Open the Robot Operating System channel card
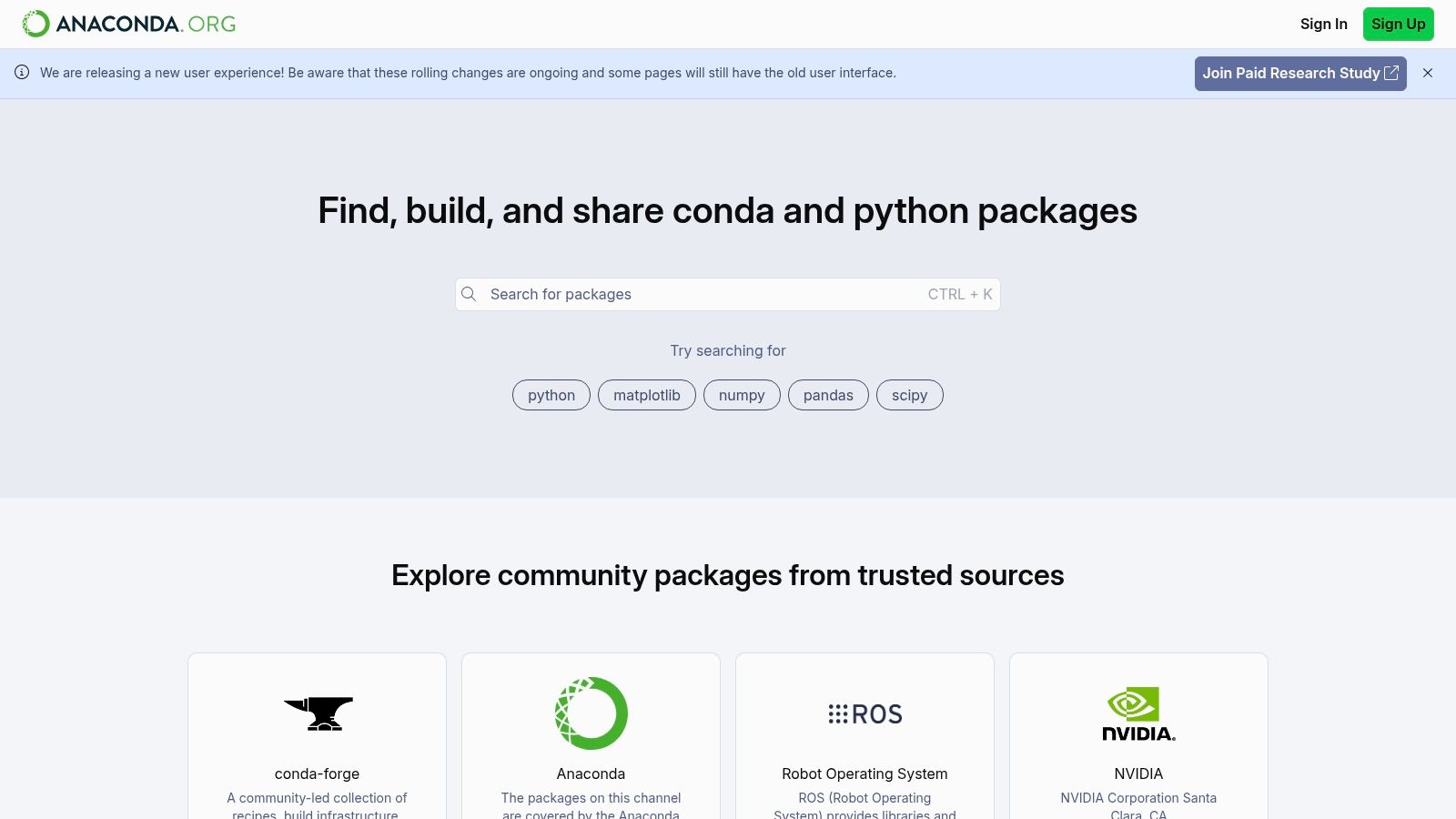This screenshot has height=819, width=1456. click(x=864, y=773)
